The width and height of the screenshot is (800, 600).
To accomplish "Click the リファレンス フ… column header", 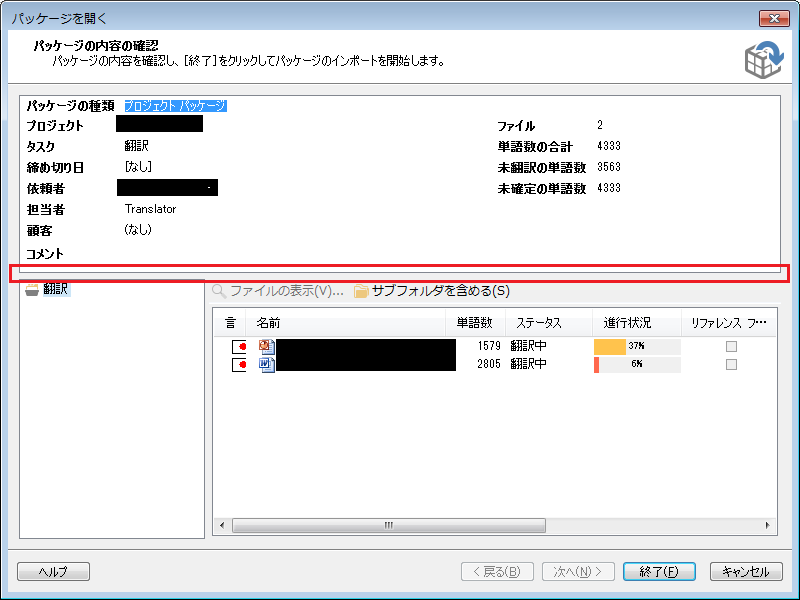I will 729,323.
